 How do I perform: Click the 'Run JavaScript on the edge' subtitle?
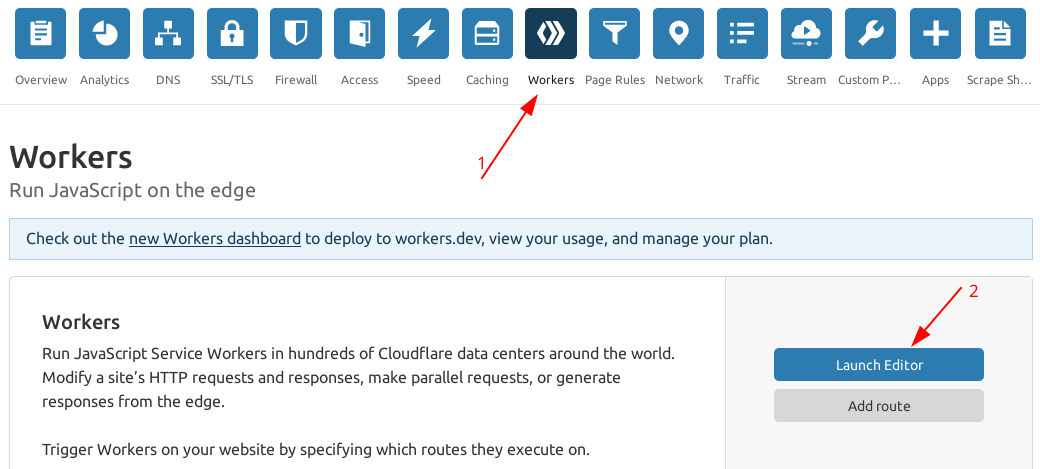click(133, 190)
